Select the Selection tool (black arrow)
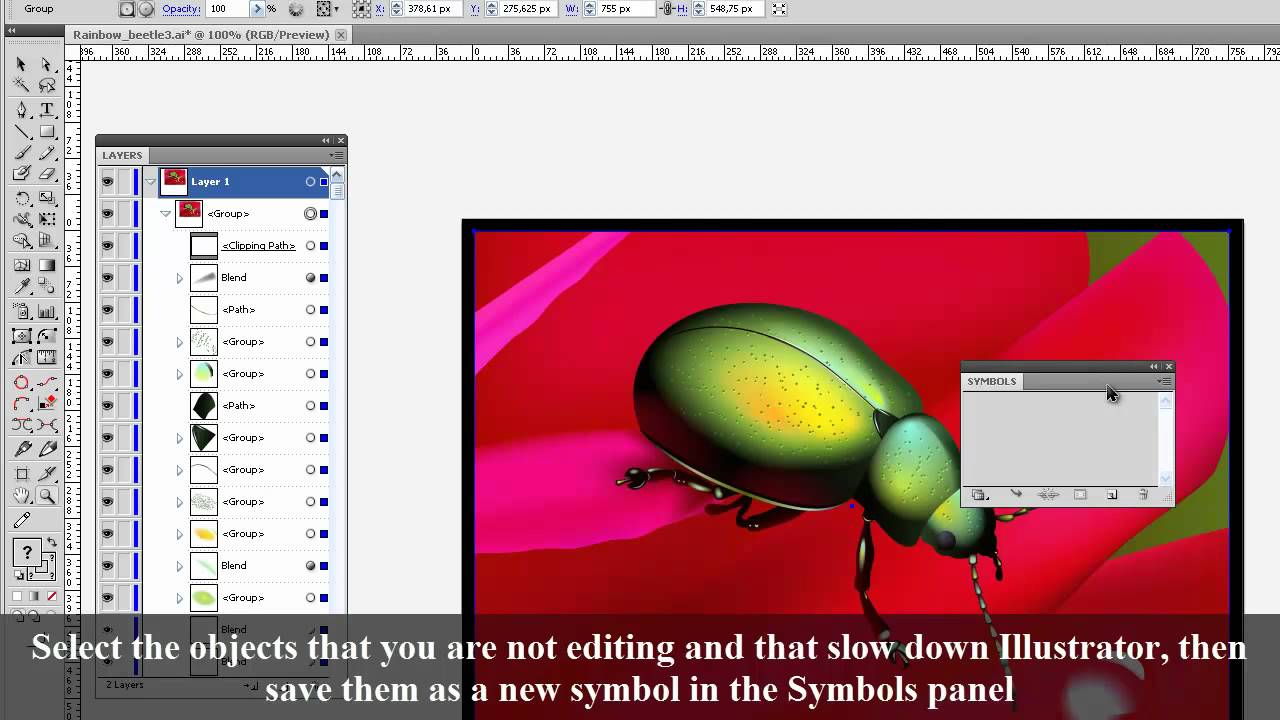Image resolution: width=1280 pixels, height=720 pixels. coord(21,64)
